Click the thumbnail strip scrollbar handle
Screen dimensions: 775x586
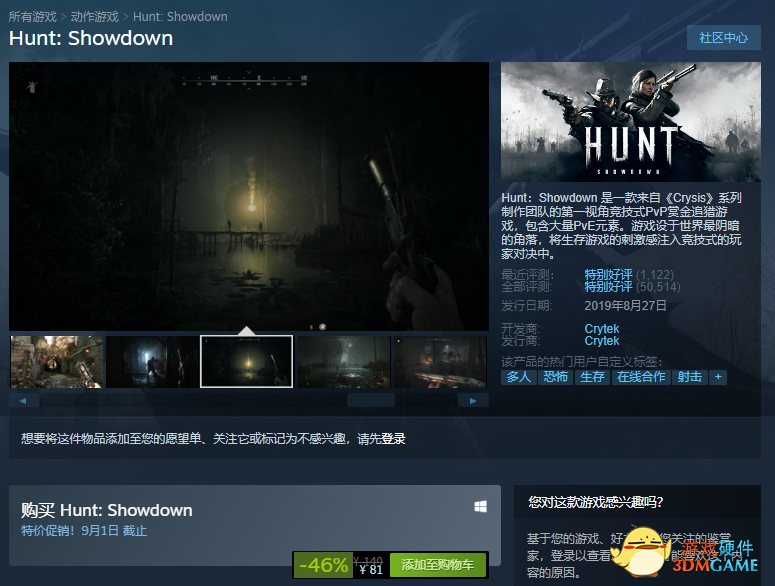(x=371, y=400)
